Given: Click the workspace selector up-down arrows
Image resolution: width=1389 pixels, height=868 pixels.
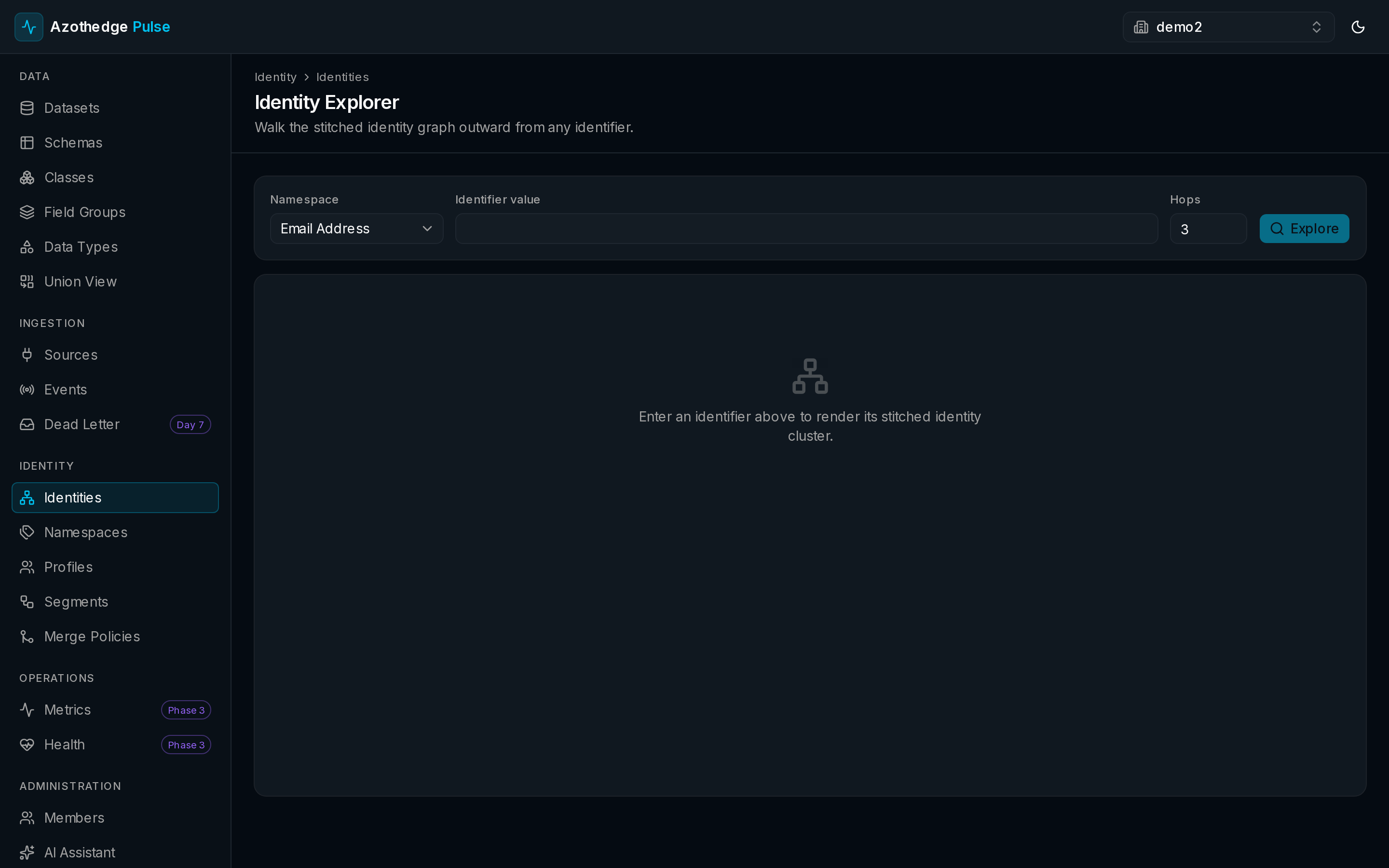Looking at the screenshot, I should tap(1316, 27).
